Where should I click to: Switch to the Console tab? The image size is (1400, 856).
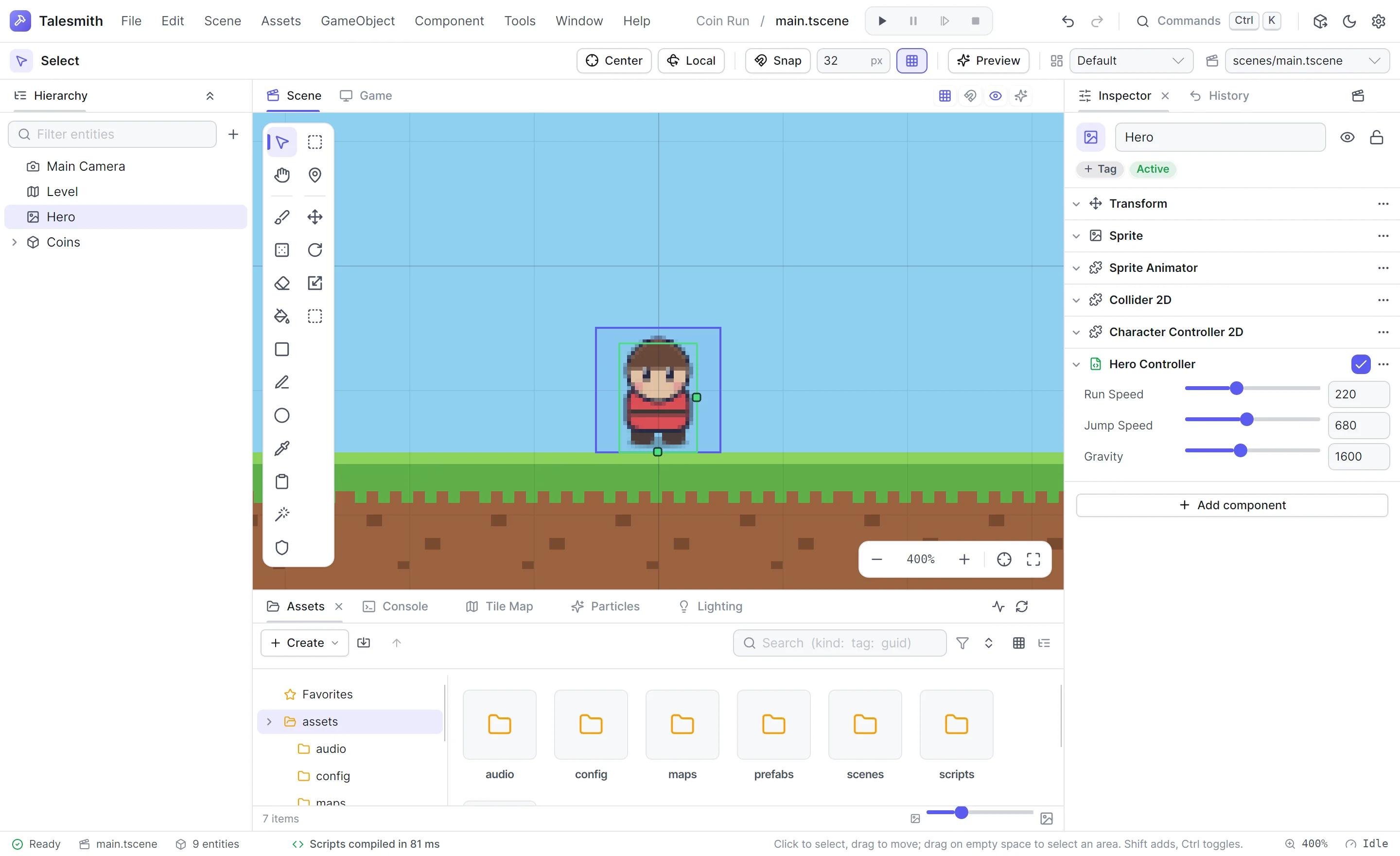point(396,606)
